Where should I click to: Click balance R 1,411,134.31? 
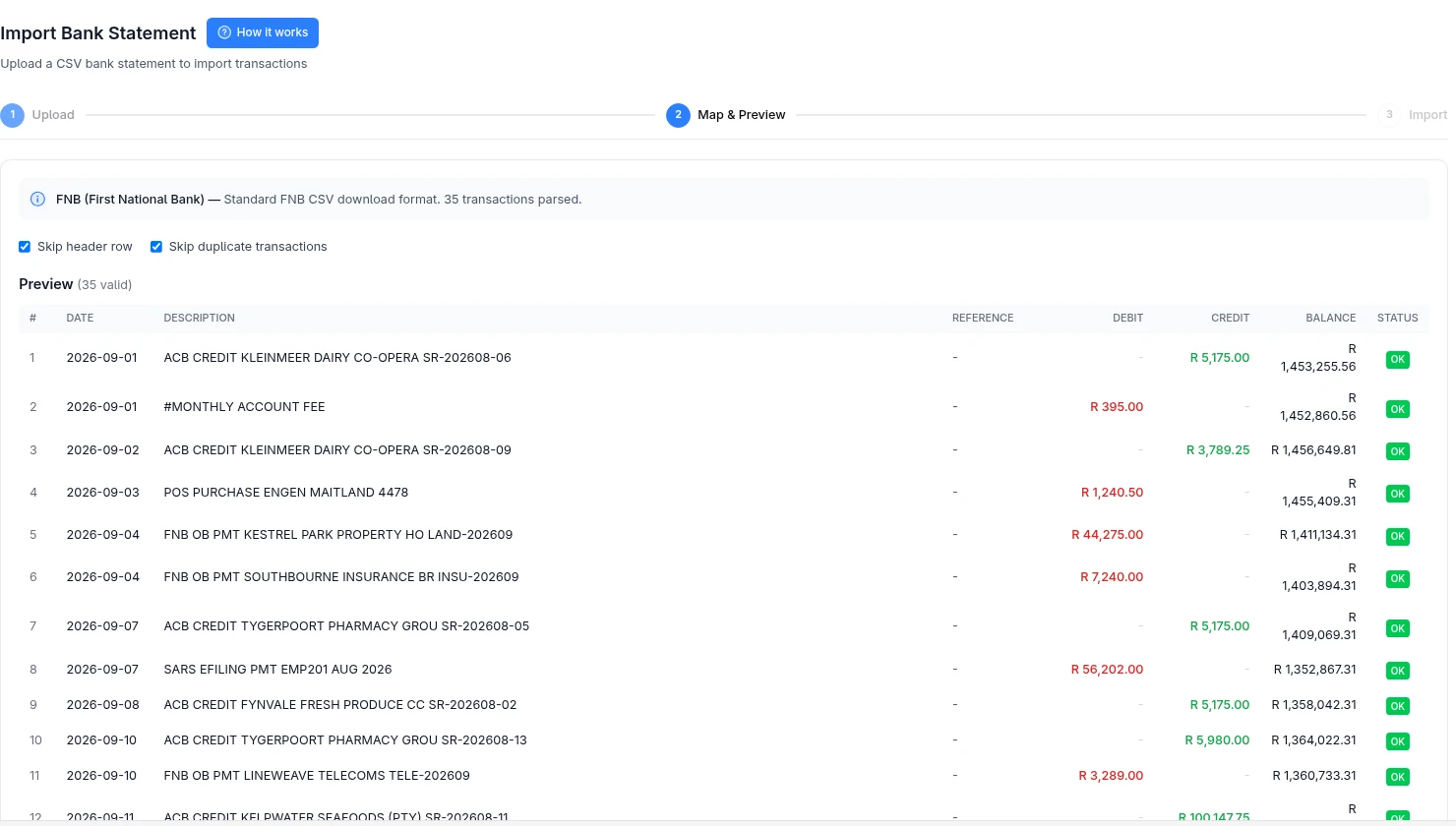[x=1317, y=535]
